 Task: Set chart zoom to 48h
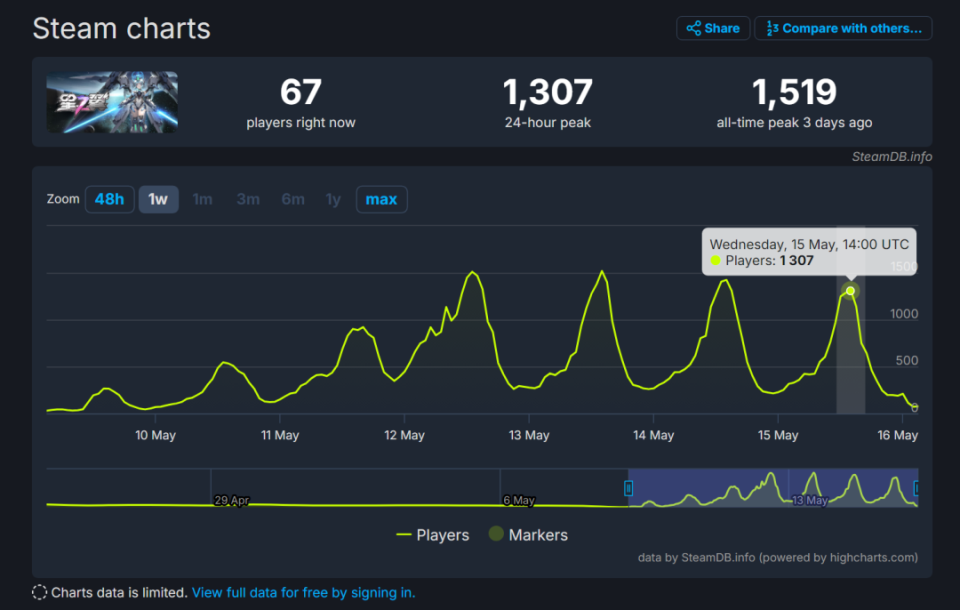(x=110, y=199)
